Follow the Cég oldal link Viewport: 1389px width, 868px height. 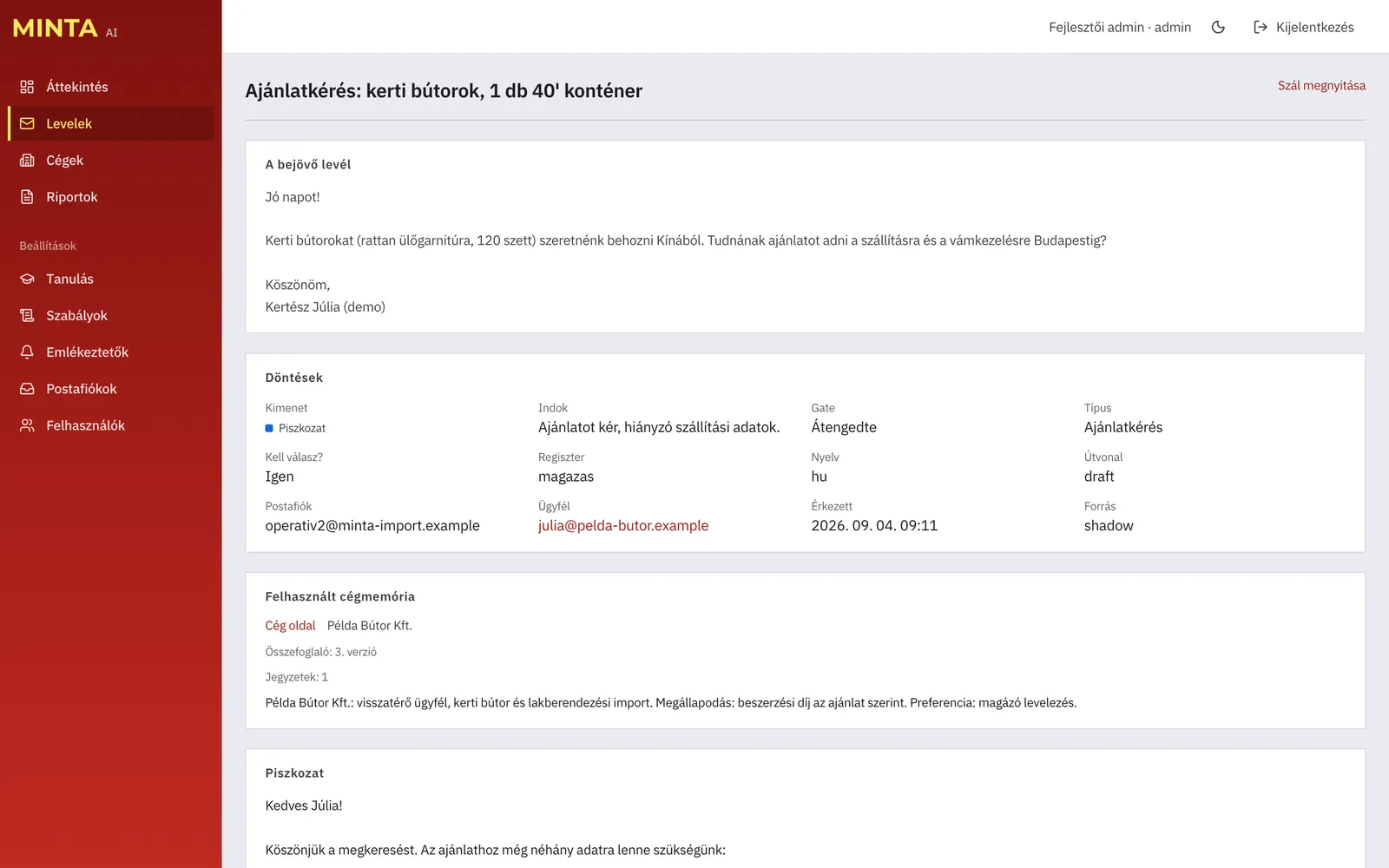tap(290, 625)
